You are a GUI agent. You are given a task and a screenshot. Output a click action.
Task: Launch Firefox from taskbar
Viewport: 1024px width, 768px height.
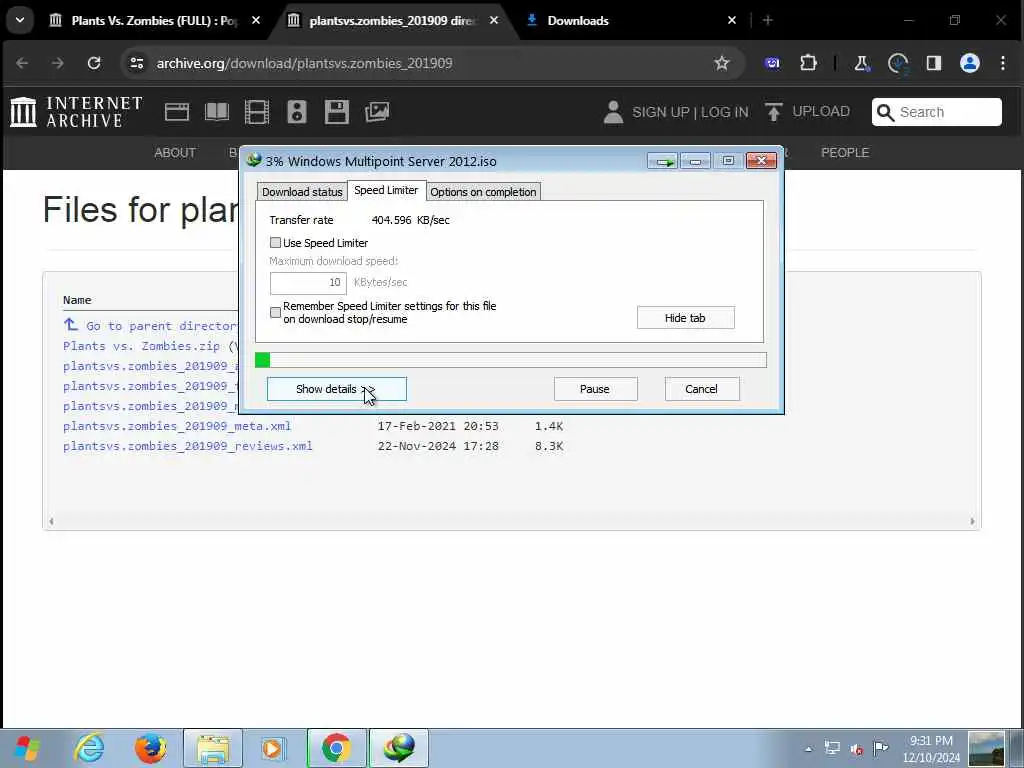click(x=151, y=748)
